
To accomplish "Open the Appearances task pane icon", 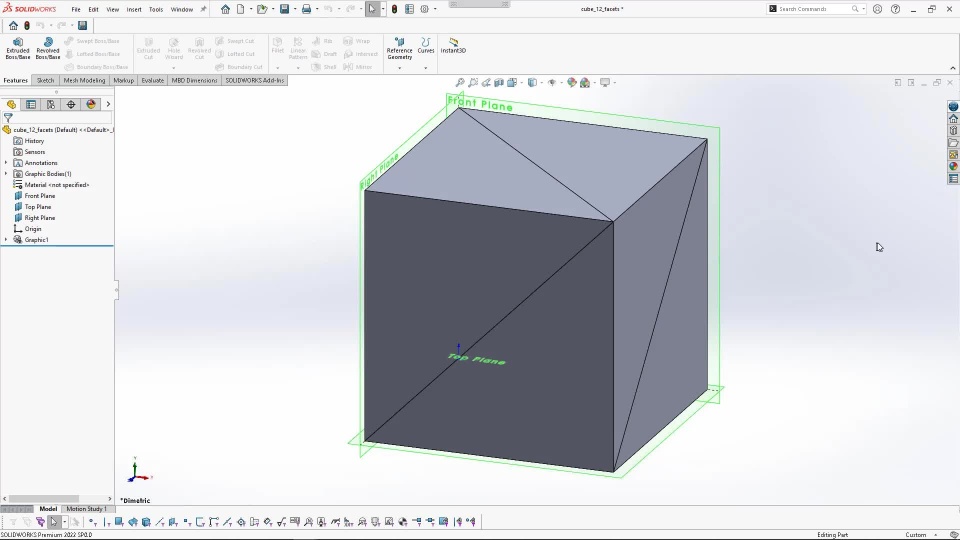I will point(954,167).
